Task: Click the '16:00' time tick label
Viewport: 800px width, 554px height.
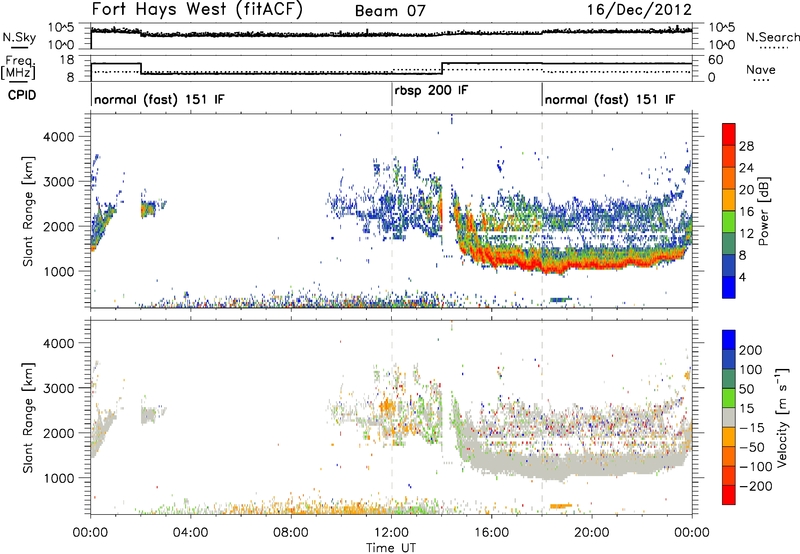Action: [491, 533]
